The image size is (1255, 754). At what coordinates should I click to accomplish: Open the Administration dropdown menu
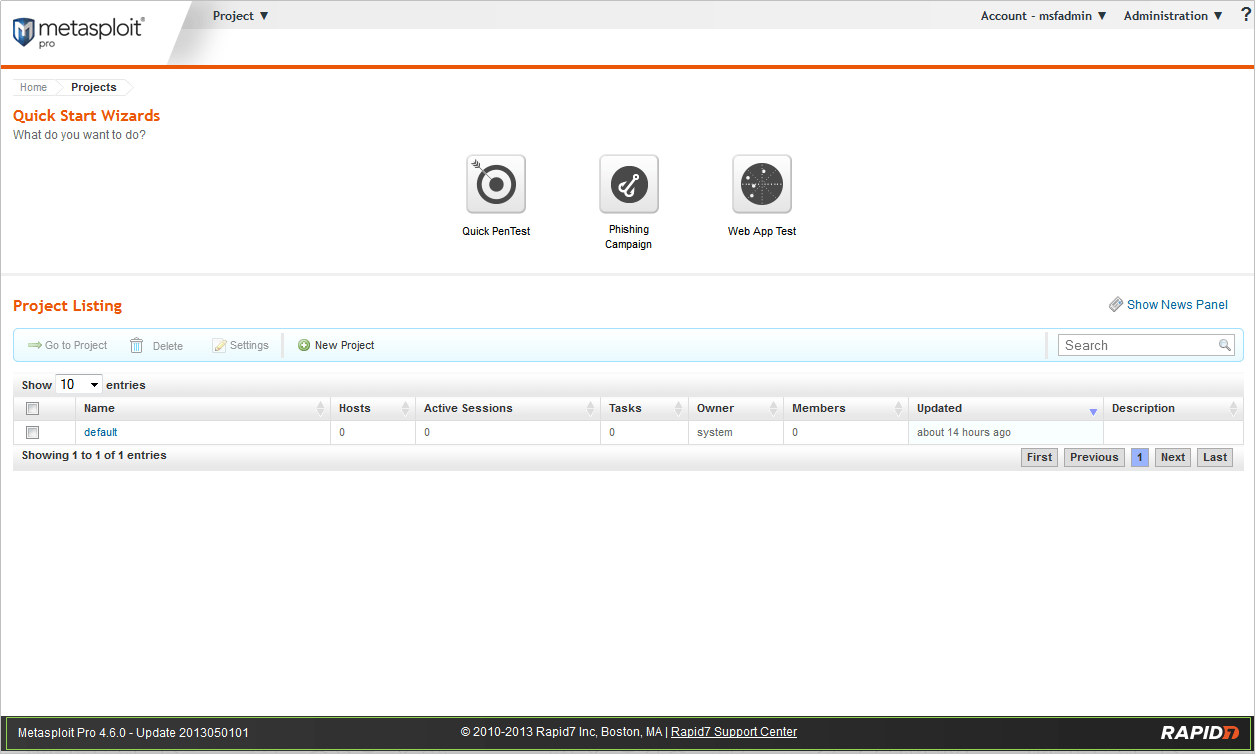[1173, 16]
